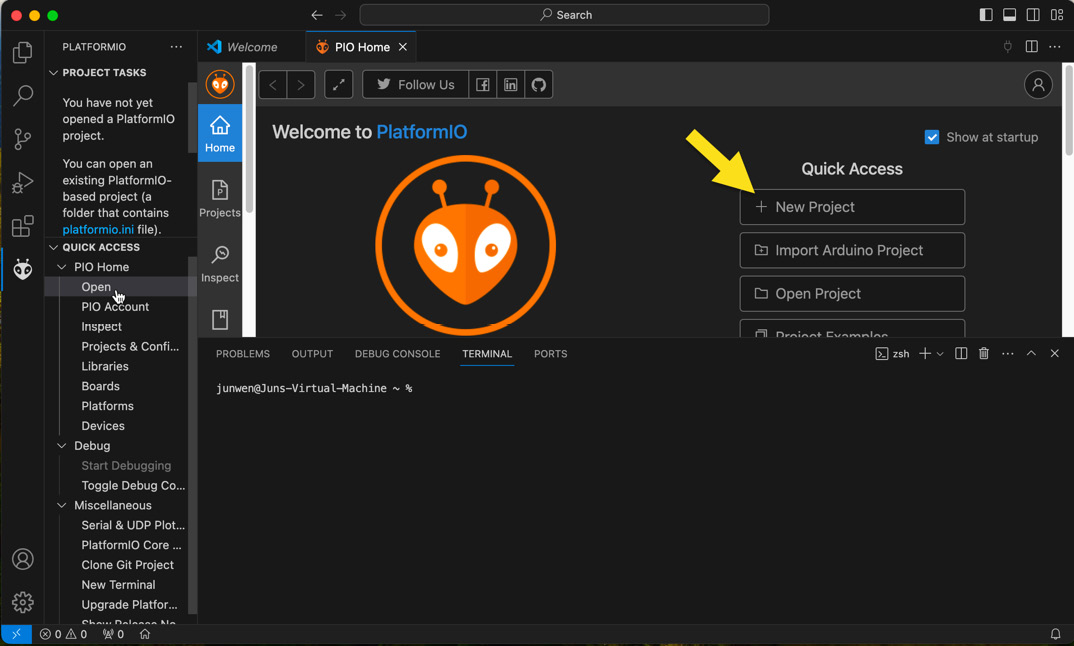
Task: Click the PIO Home forward arrow button
Action: 301,84
